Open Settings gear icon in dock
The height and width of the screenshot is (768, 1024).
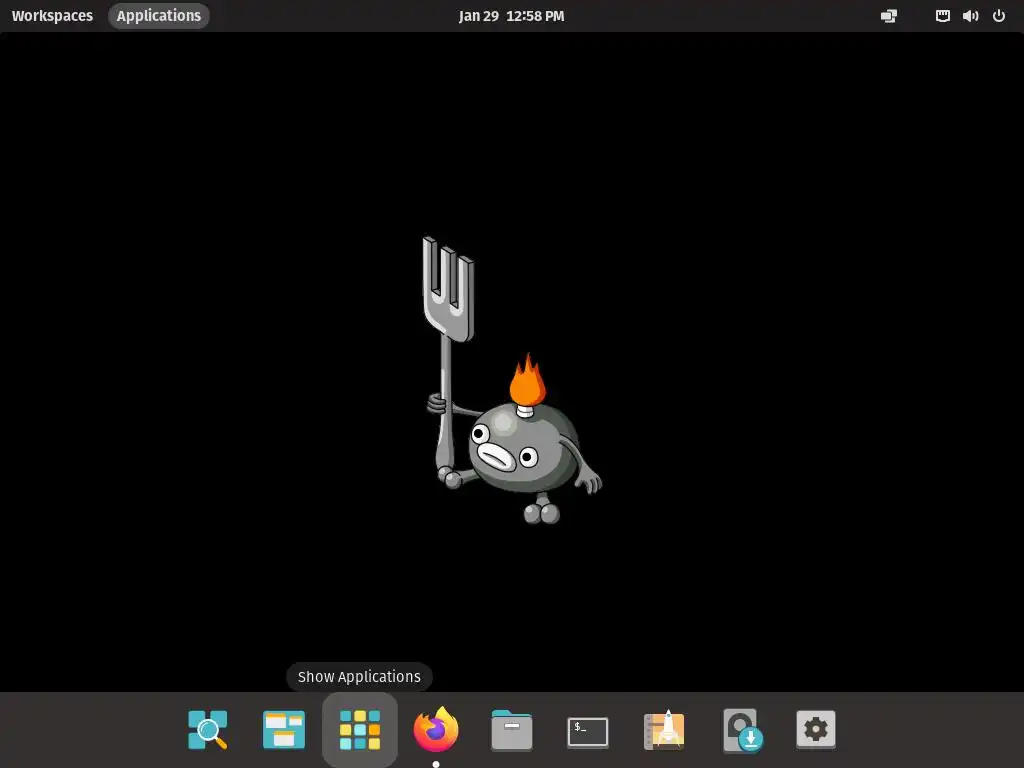tap(816, 729)
